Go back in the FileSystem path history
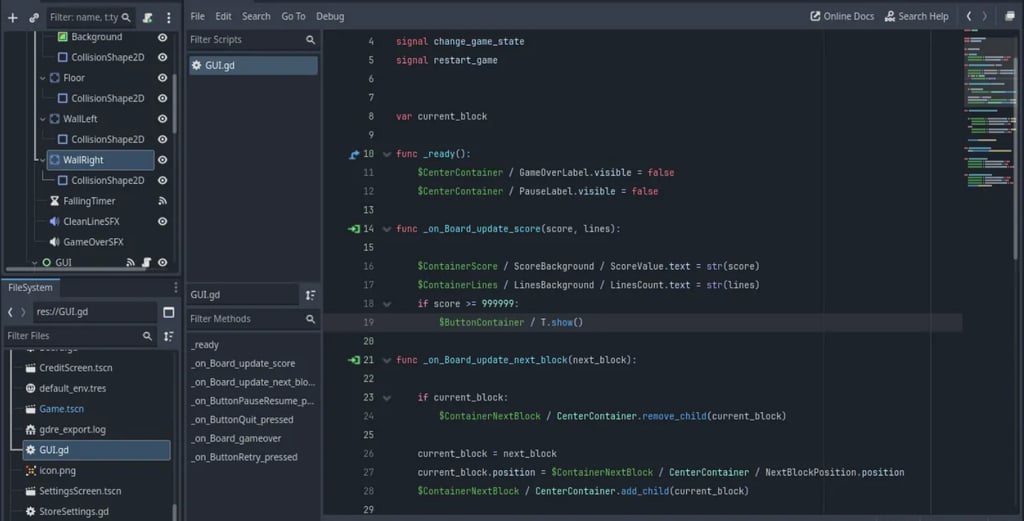This screenshot has height=521, width=1024. (10, 312)
